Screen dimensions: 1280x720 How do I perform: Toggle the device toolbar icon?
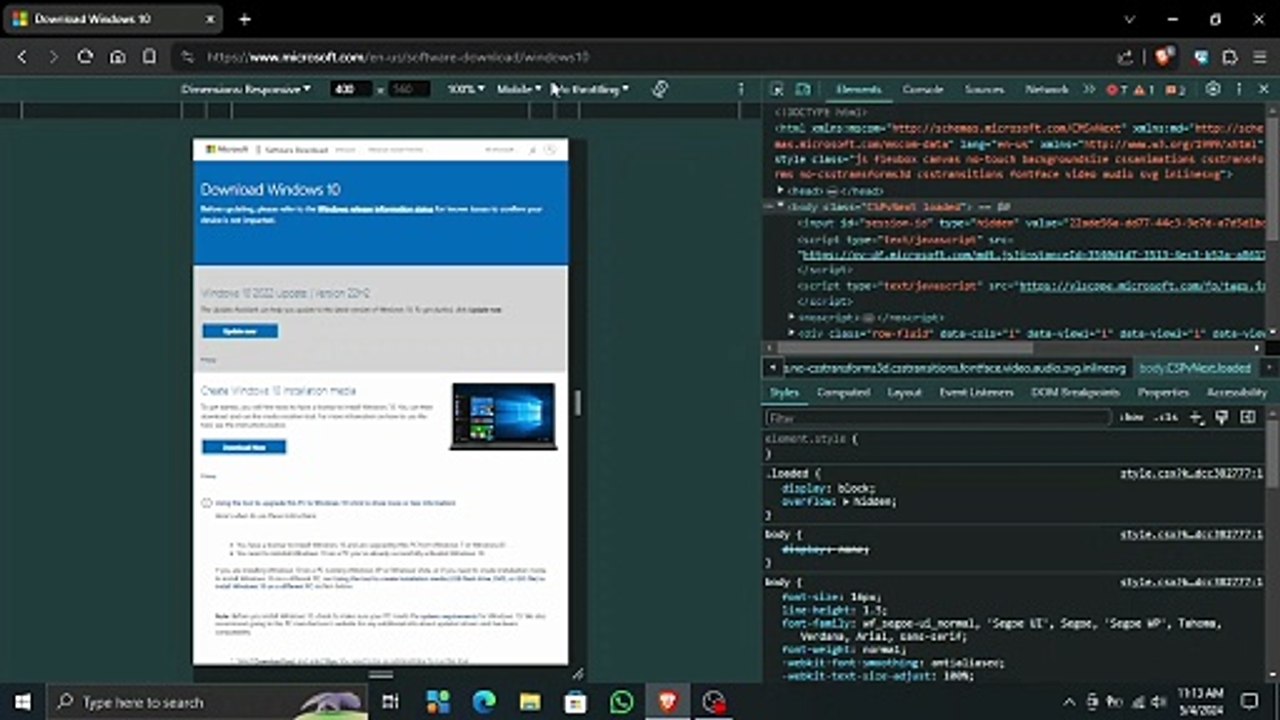803,89
